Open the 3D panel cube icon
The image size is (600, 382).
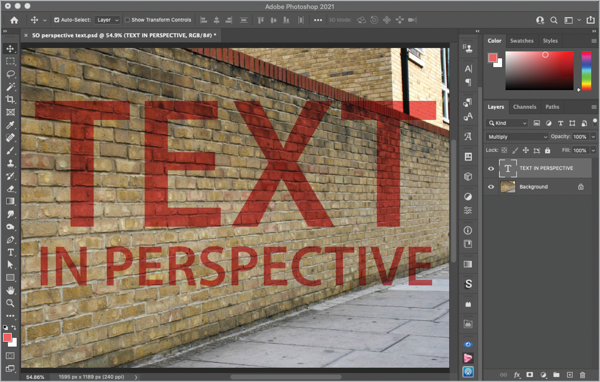pyautogui.click(x=468, y=176)
